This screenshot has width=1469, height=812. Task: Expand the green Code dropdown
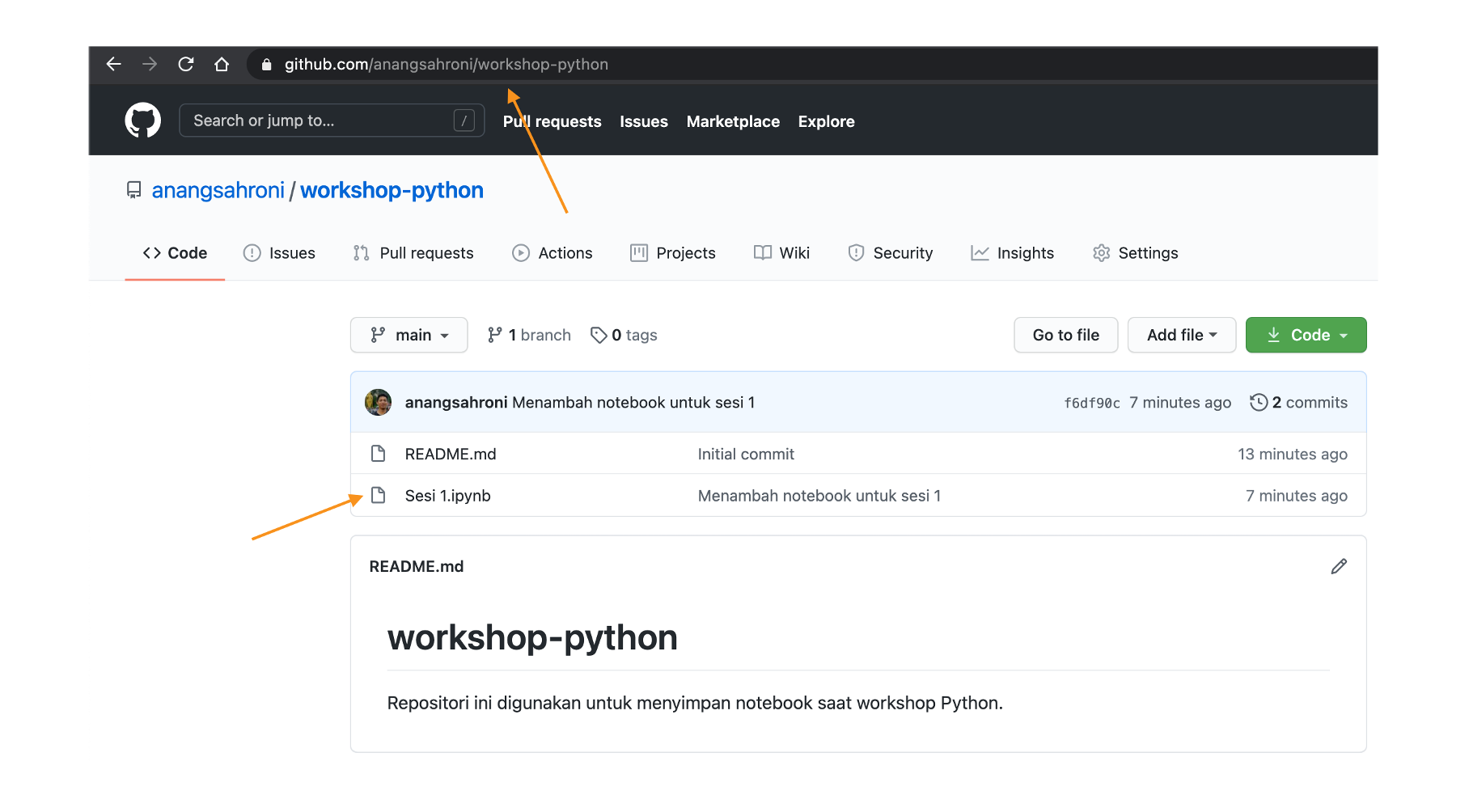[x=1306, y=335]
